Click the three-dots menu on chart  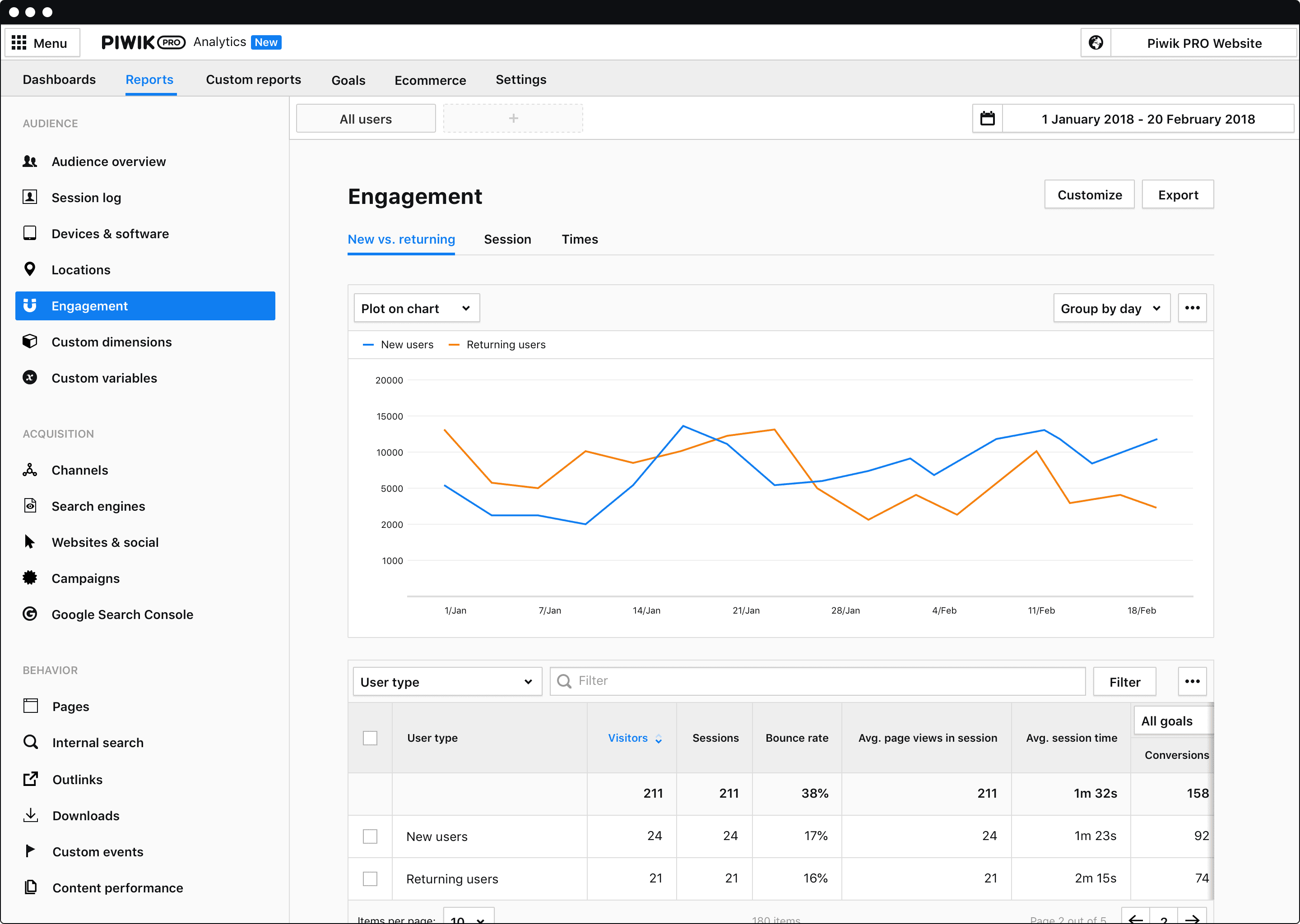click(x=1191, y=307)
